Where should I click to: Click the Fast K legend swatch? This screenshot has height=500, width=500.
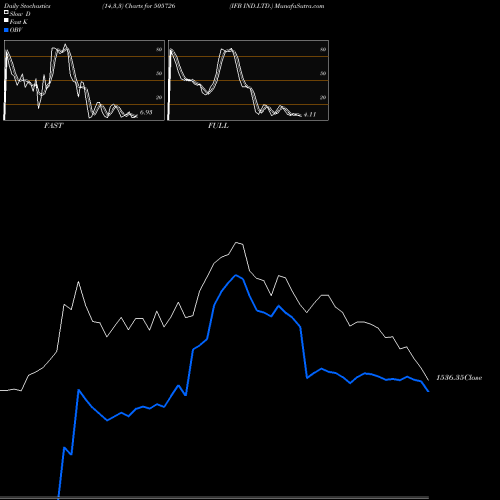[6, 20]
